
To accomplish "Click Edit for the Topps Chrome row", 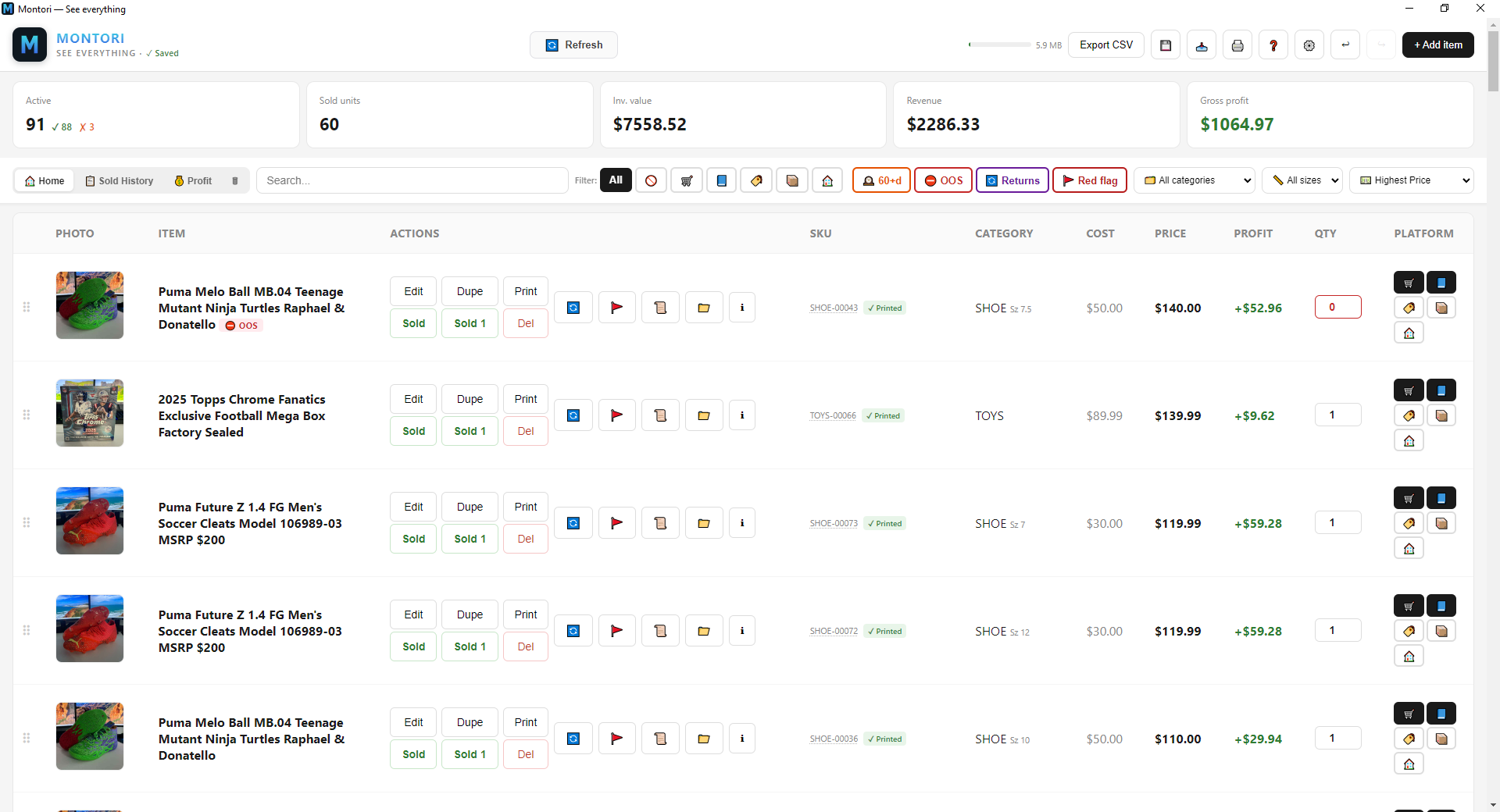I will [413, 400].
